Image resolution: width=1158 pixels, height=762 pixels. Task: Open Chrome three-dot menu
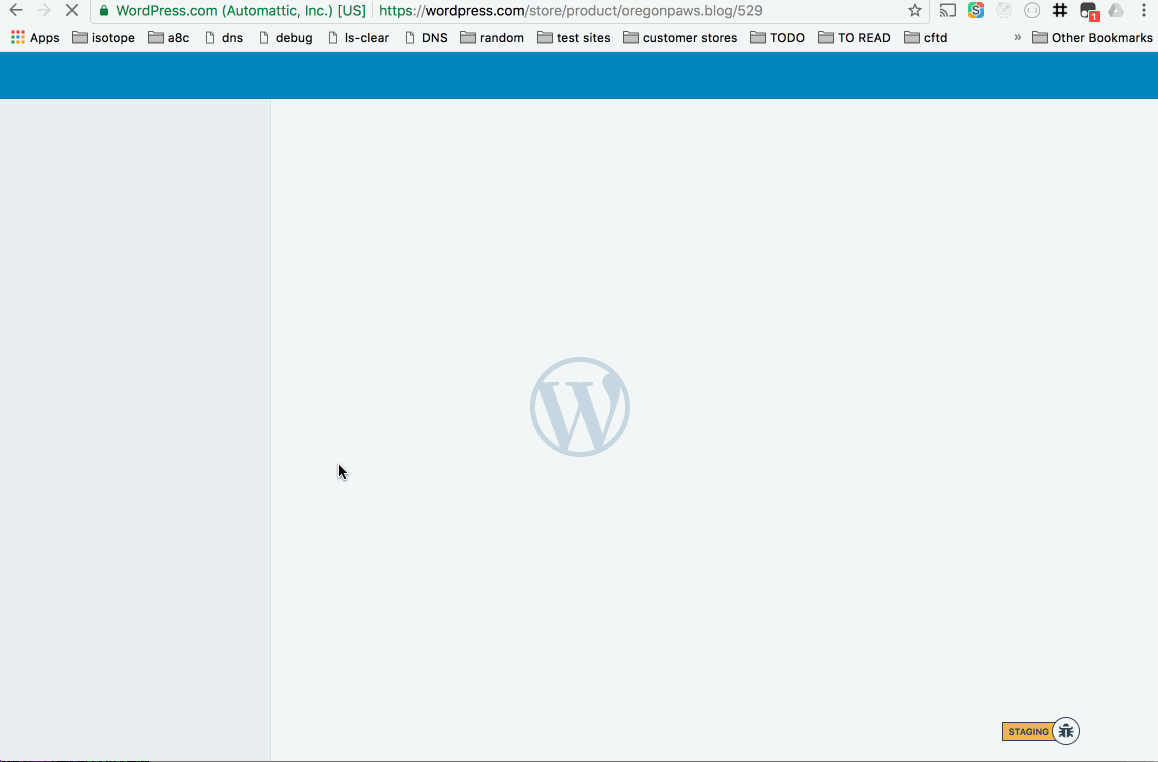point(1144,10)
